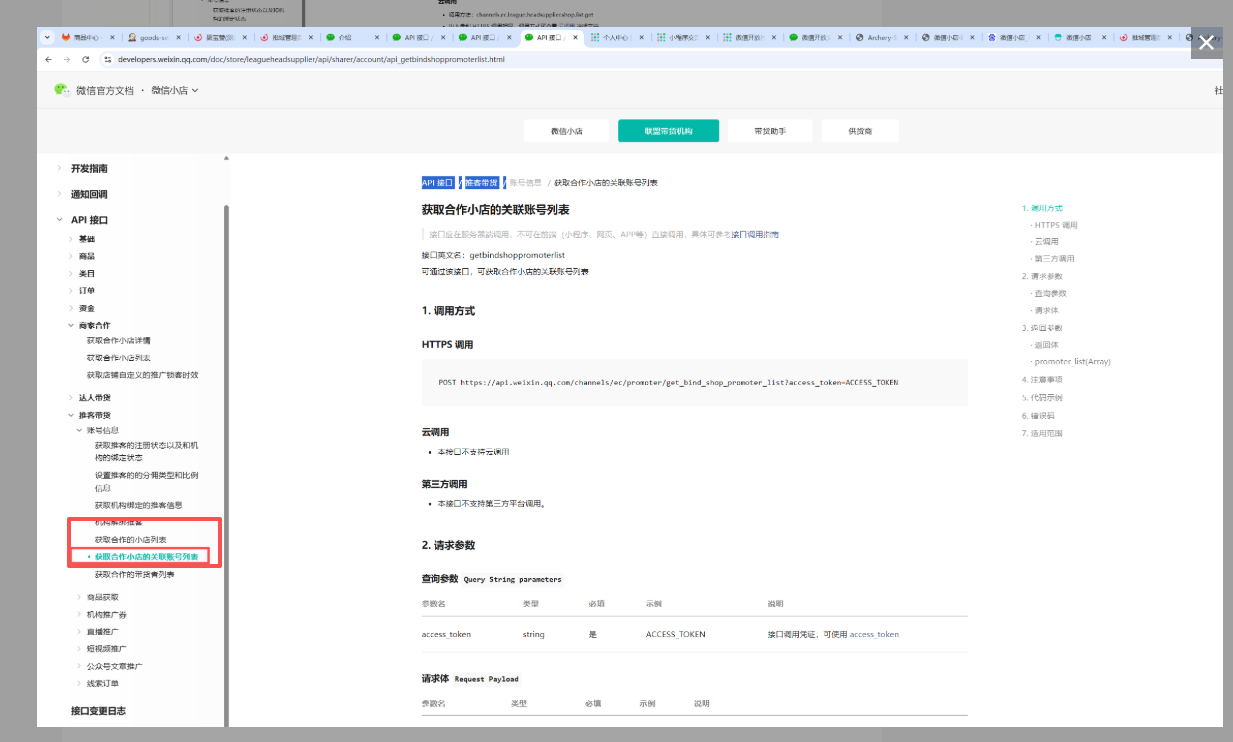Select the 带货助手 top navigation tab
Image resolution: width=1233 pixels, height=742 pixels.
[769, 131]
